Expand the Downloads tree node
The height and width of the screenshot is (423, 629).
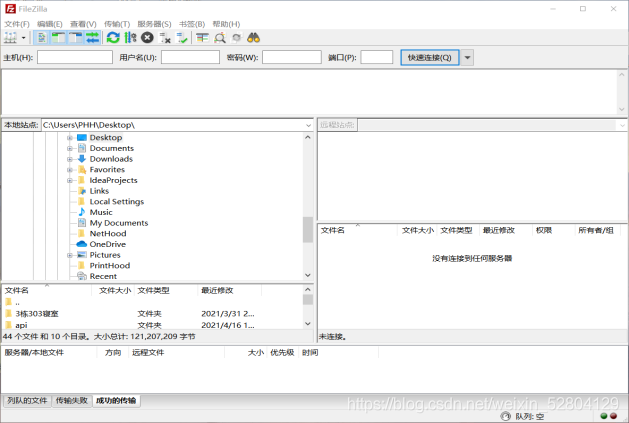(70, 159)
